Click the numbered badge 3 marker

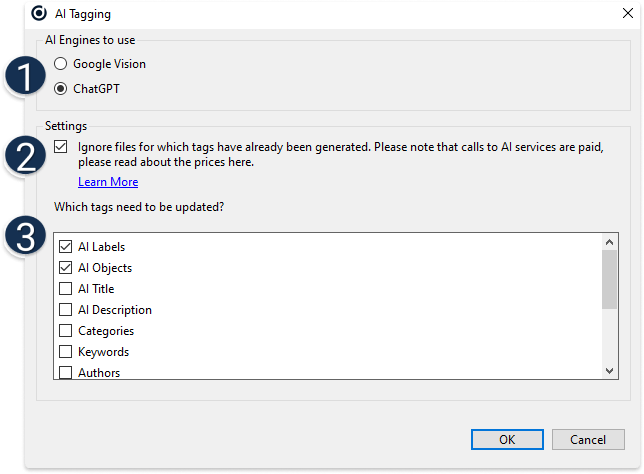click(25, 235)
